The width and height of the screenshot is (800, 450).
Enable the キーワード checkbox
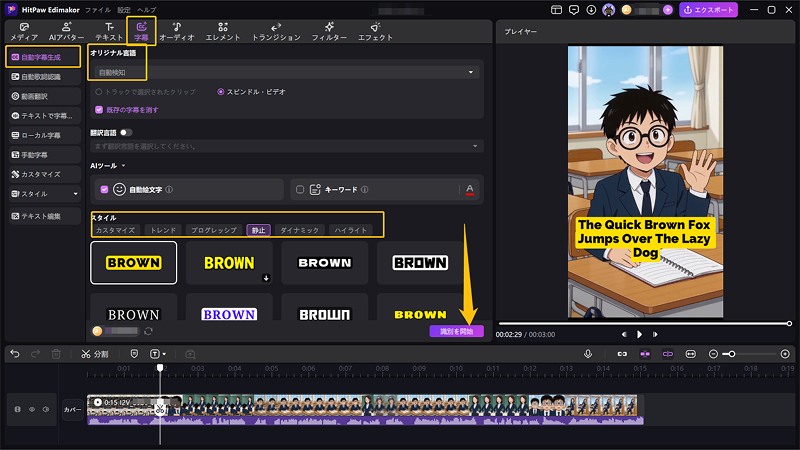point(299,189)
